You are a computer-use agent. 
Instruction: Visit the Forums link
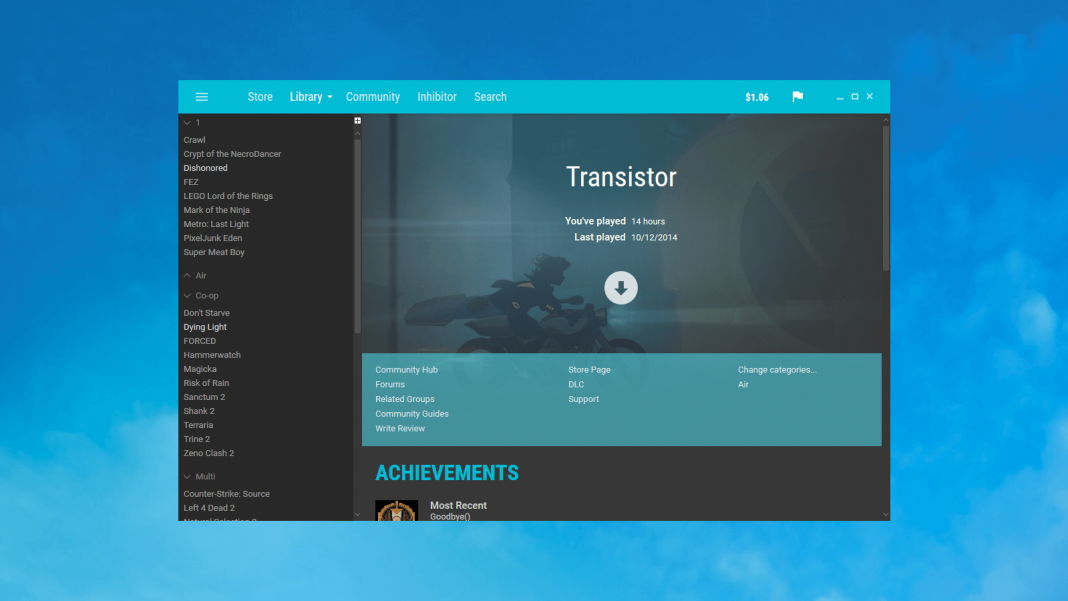390,384
